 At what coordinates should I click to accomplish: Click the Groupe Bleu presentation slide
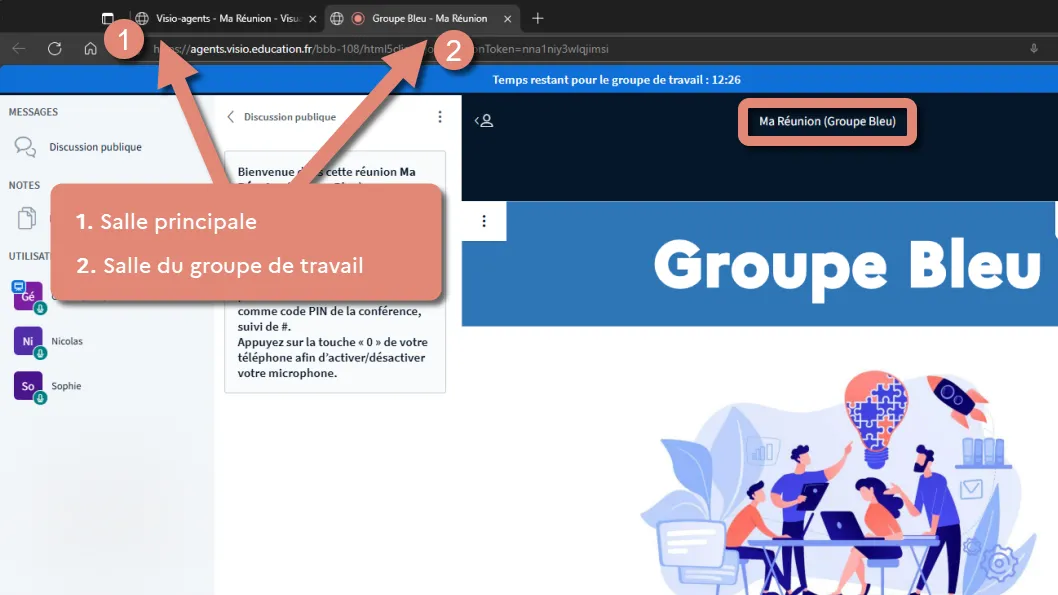click(x=760, y=398)
